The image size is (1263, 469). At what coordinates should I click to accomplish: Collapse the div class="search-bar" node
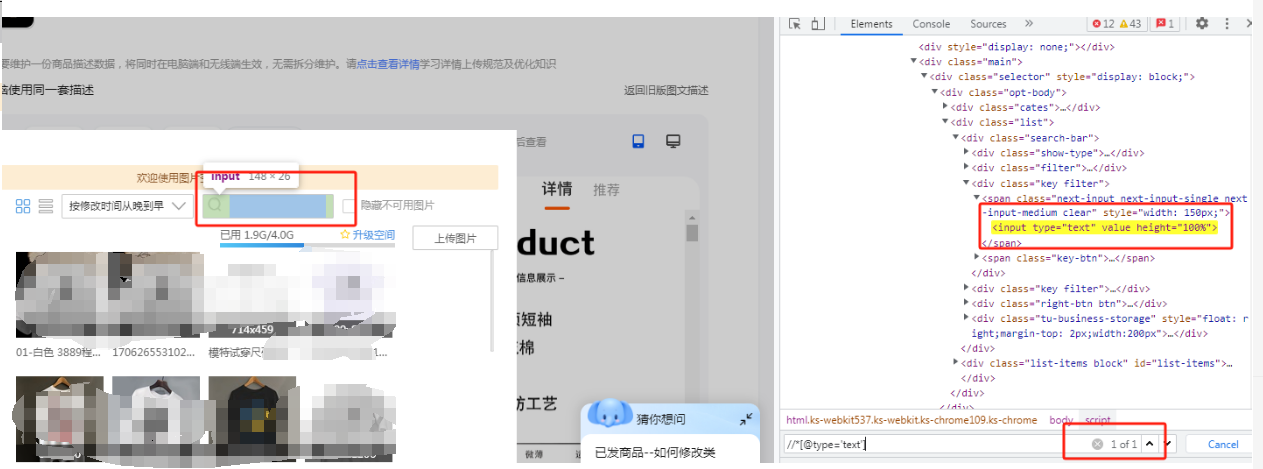(x=956, y=138)
